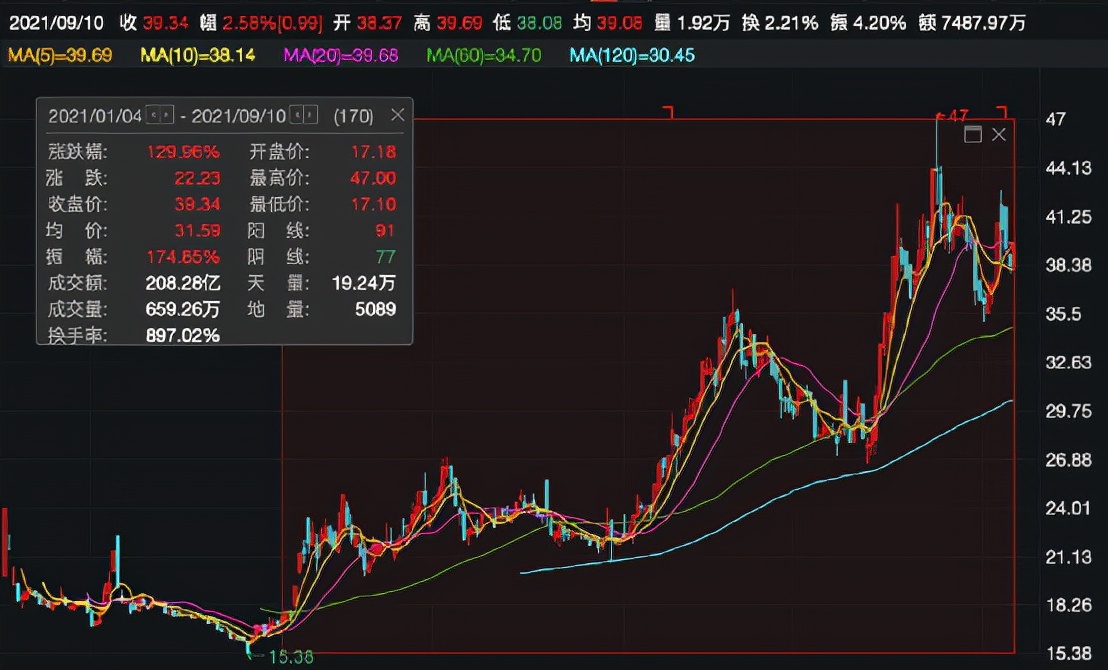Select the green MA(60) indicator label

[484, 56]
